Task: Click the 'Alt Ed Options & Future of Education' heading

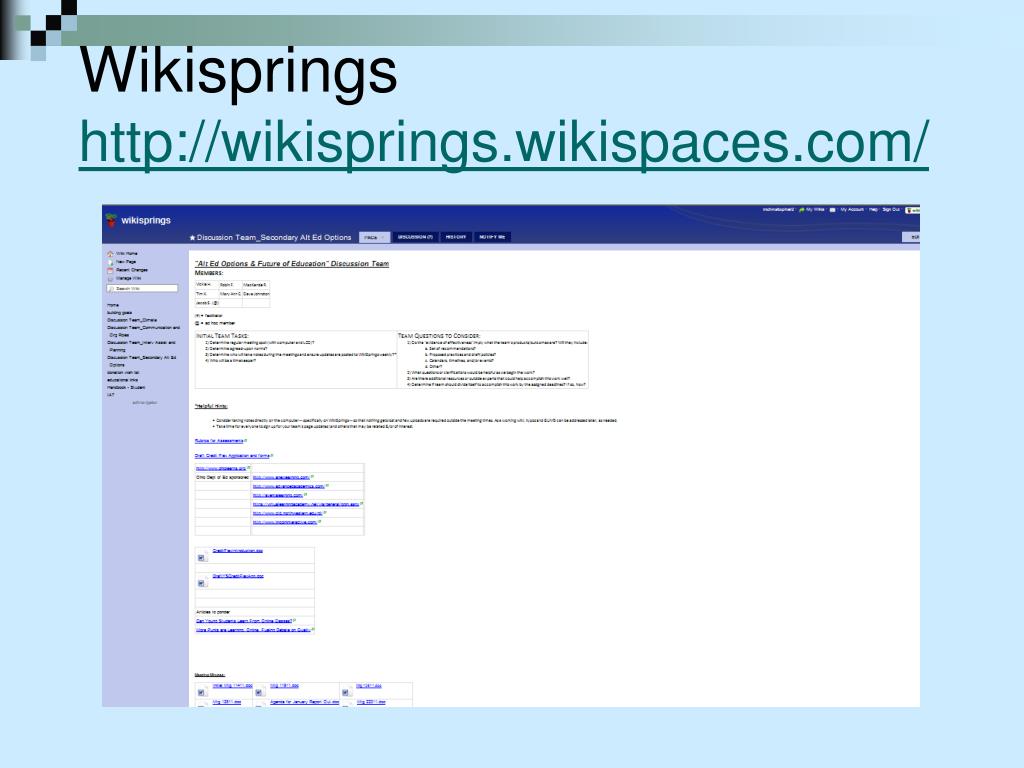Action: (x=292, y=264)
